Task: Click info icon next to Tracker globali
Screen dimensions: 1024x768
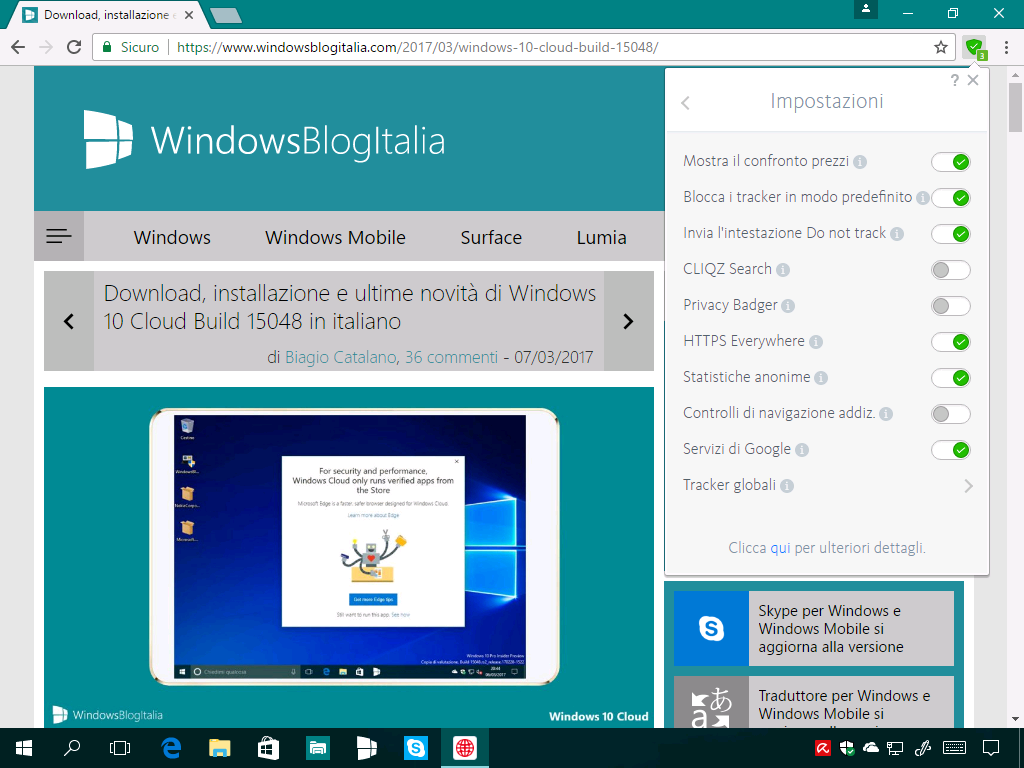Action: pos(787,485)
